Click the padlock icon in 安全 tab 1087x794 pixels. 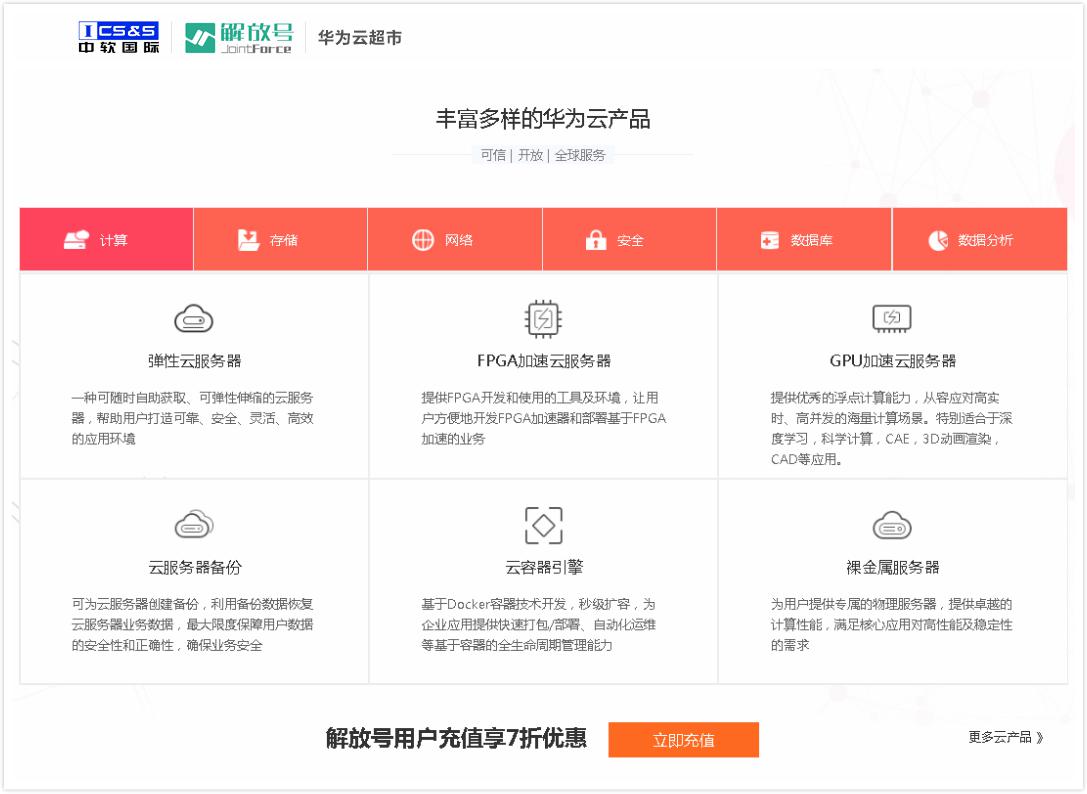(x=595, y=240)
